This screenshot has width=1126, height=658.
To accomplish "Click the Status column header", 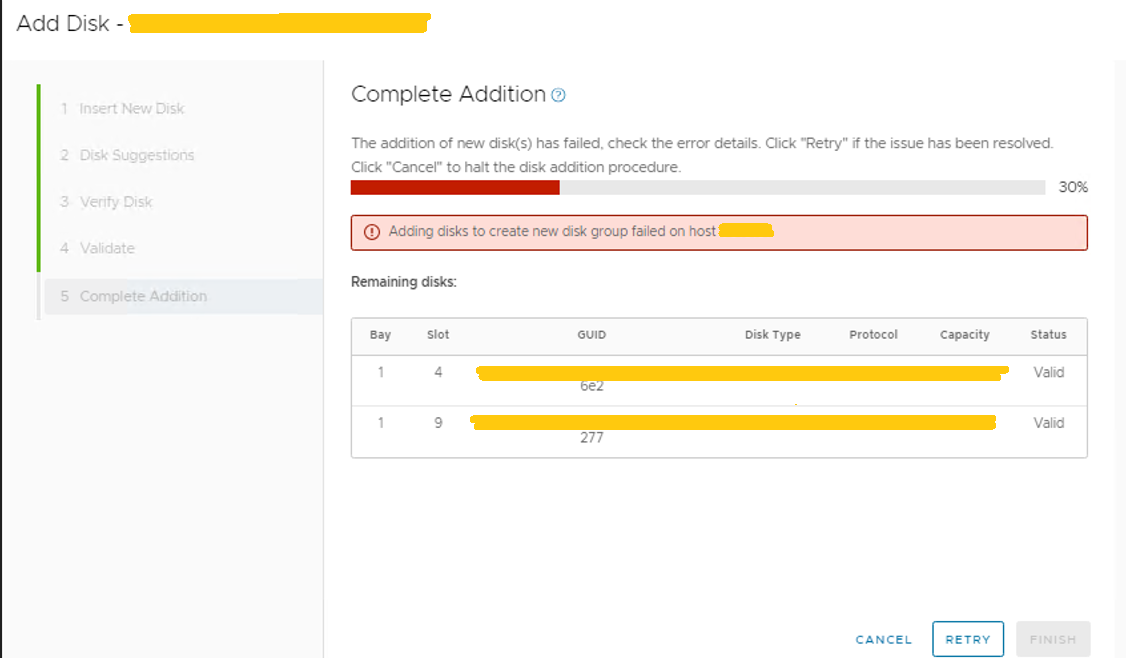I will point(1048,335).
